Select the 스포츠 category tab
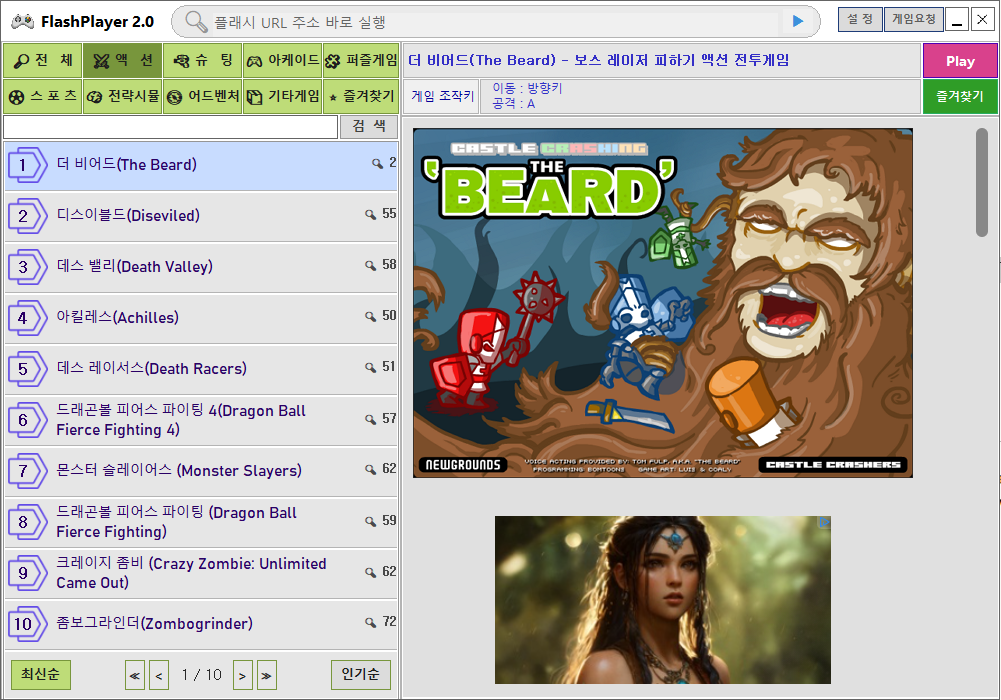Viewport: 1001px width, 700px height. click(x=43, y=96)
